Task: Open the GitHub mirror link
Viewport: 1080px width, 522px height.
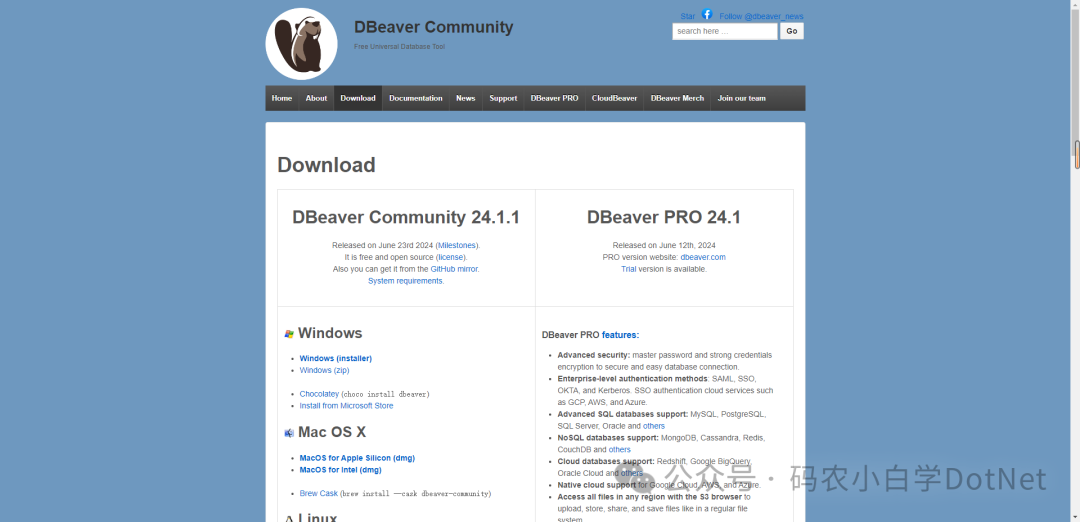Action: point(454,269)
